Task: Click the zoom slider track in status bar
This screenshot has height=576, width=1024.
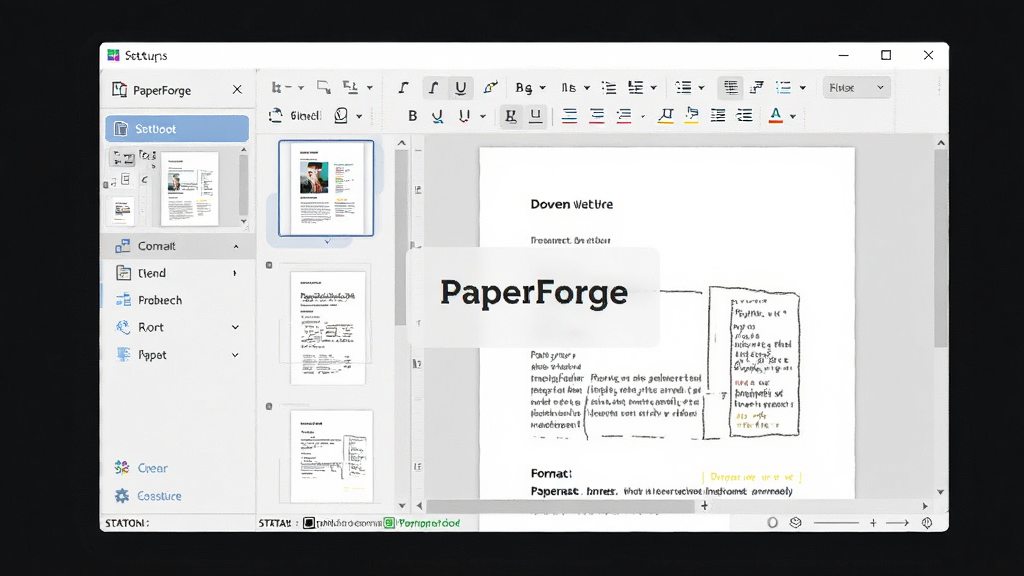Action: [x=836, y=522]
